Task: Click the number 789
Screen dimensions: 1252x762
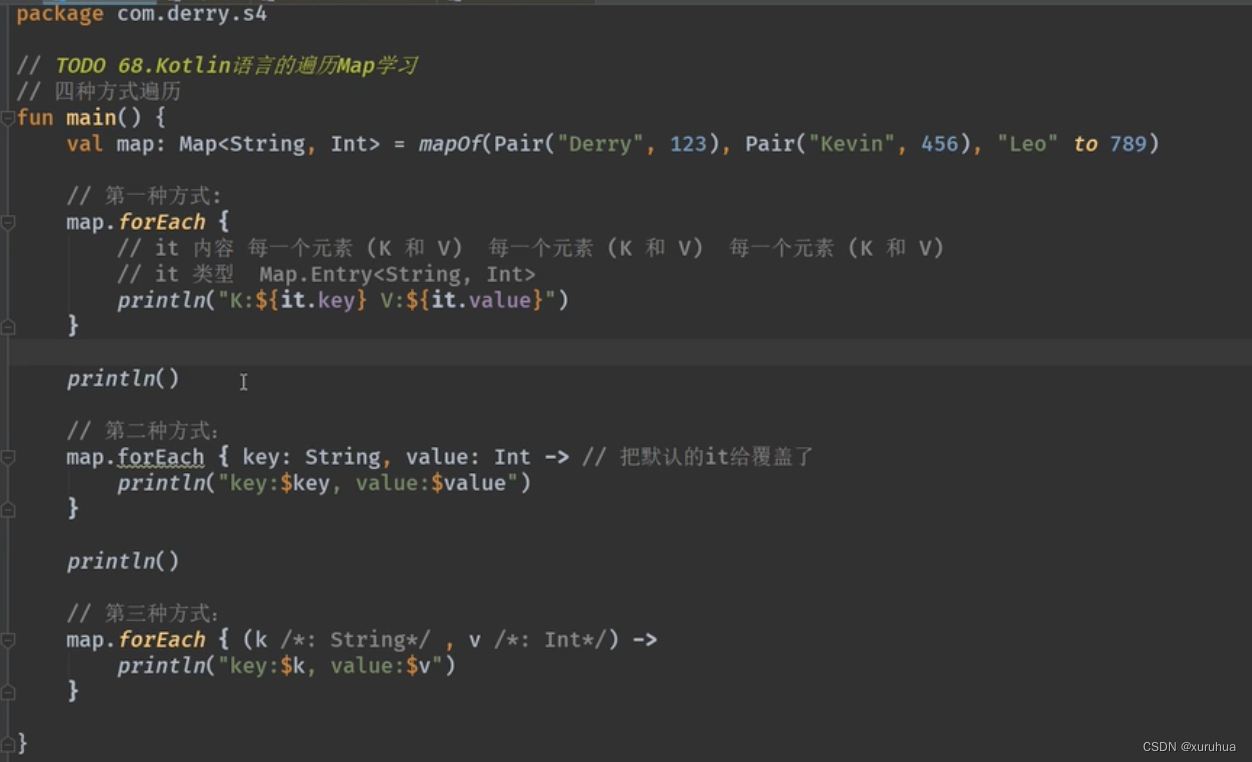Action: pos(1128,144)
